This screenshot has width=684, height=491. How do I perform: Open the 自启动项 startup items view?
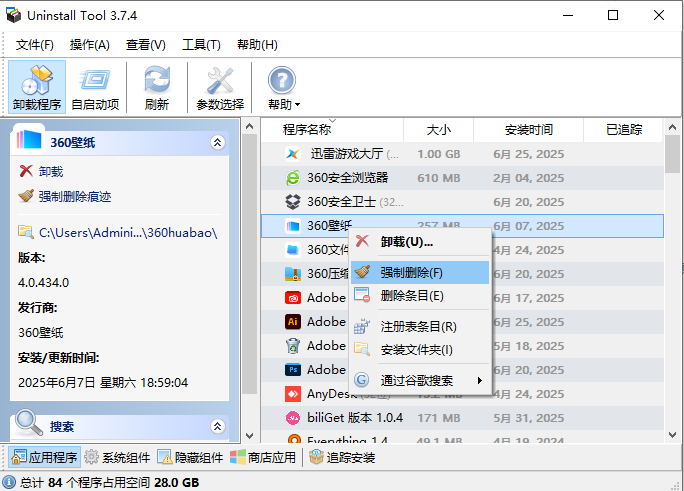[x=95, y=87]
